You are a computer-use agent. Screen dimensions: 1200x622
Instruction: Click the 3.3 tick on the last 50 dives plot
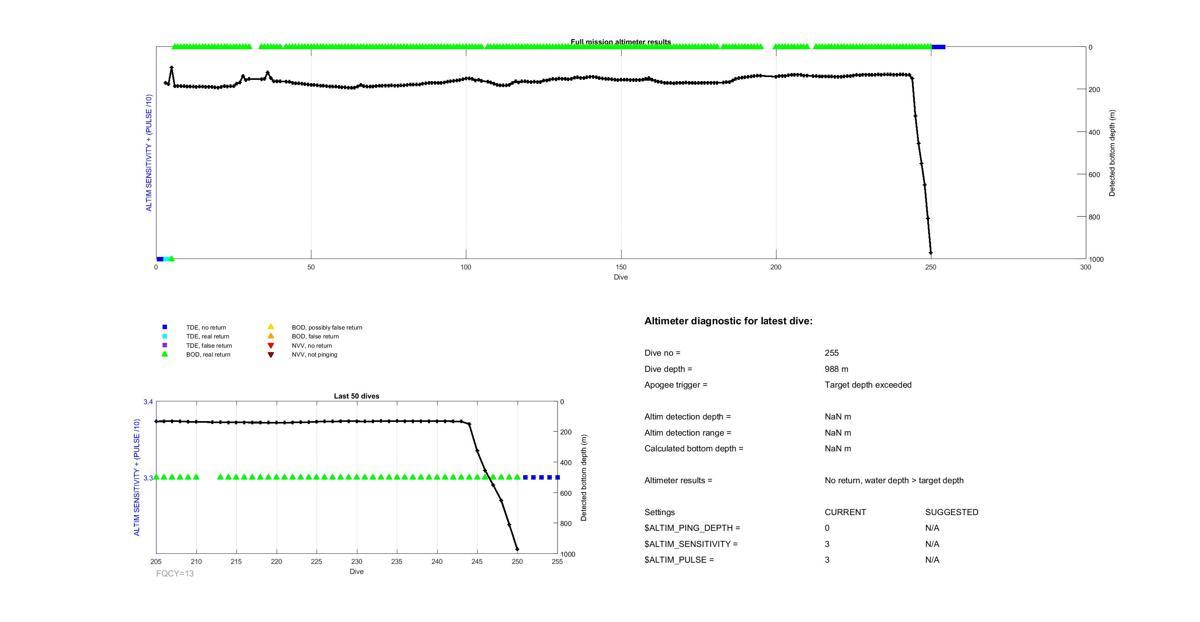[x=148, y=478]
